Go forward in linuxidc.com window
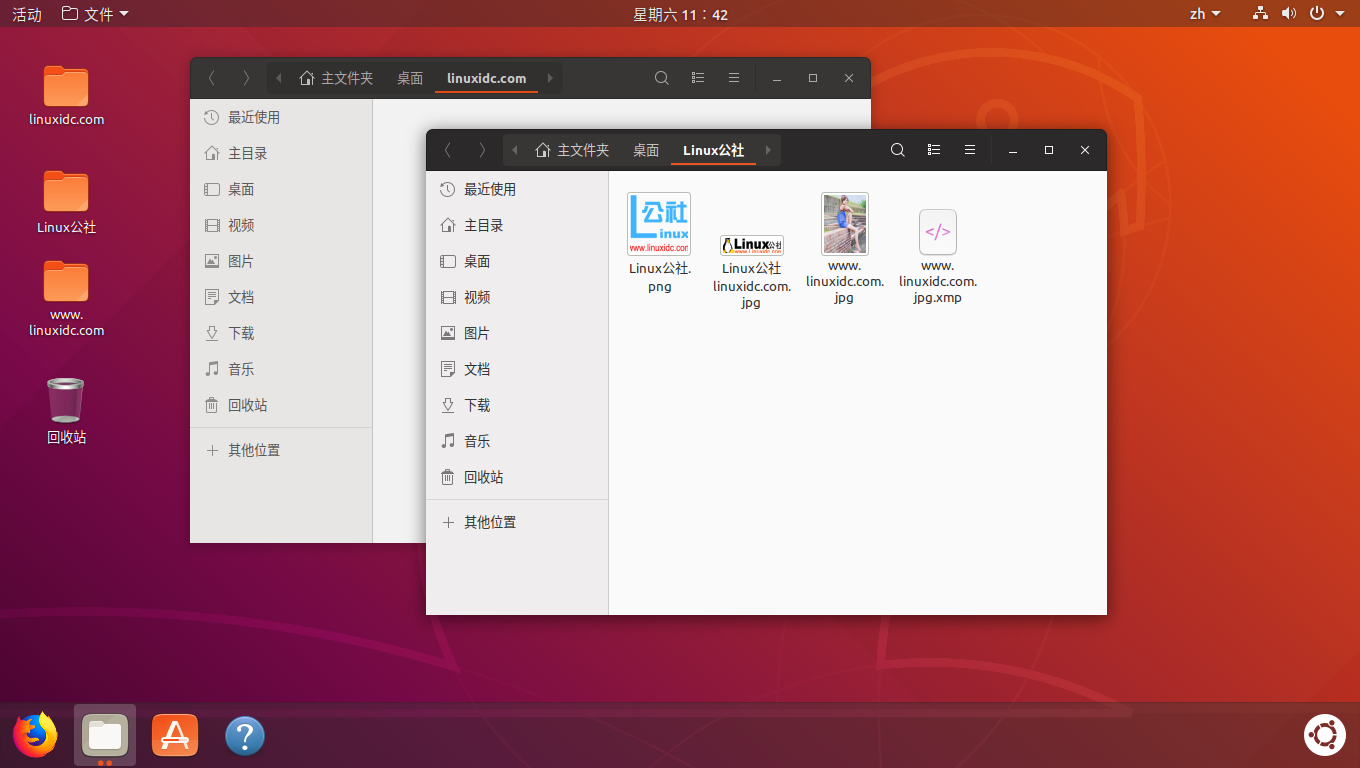 (247, 78)
